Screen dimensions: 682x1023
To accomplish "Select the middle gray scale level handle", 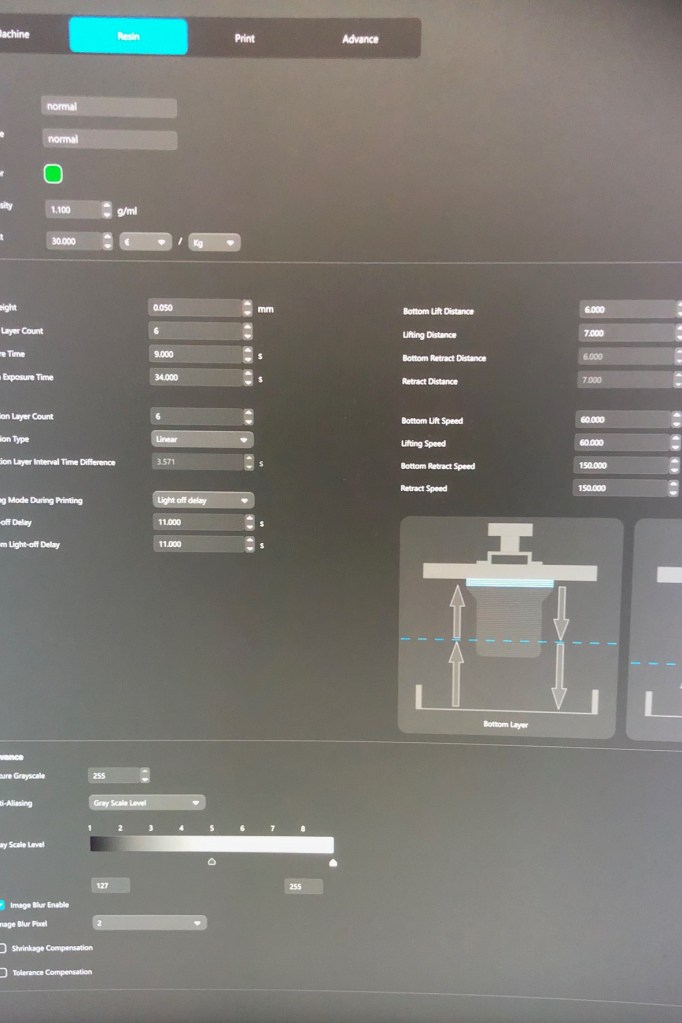I will coord(212,861).
